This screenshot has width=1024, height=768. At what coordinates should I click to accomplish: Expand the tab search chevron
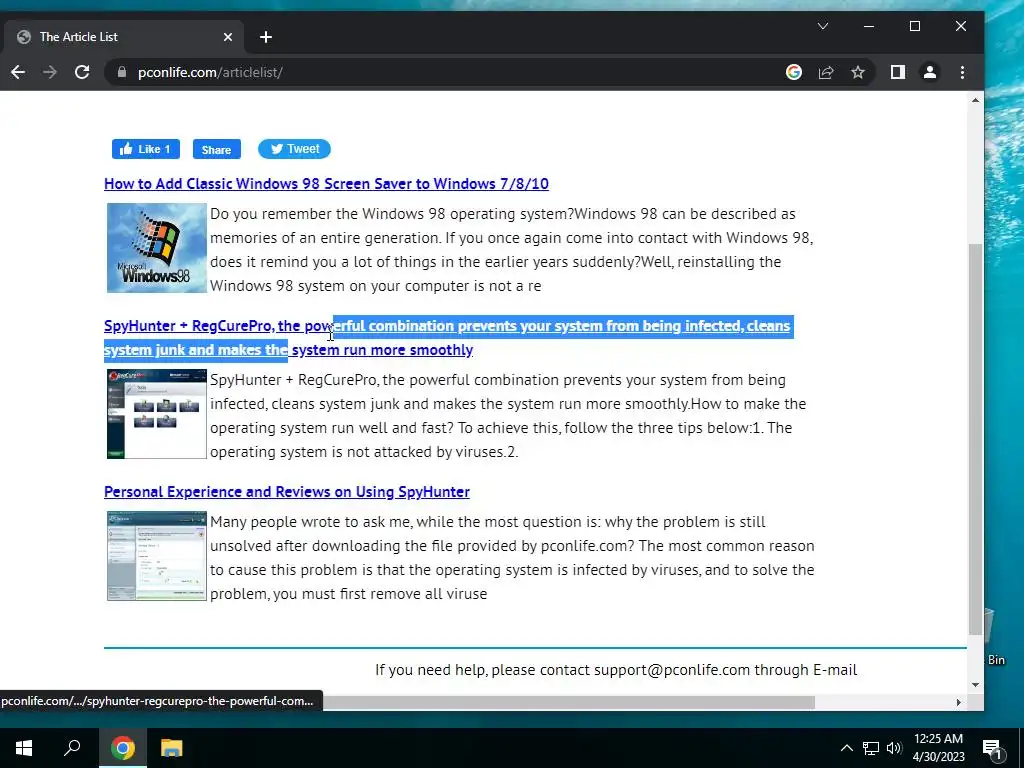(823, 26)
